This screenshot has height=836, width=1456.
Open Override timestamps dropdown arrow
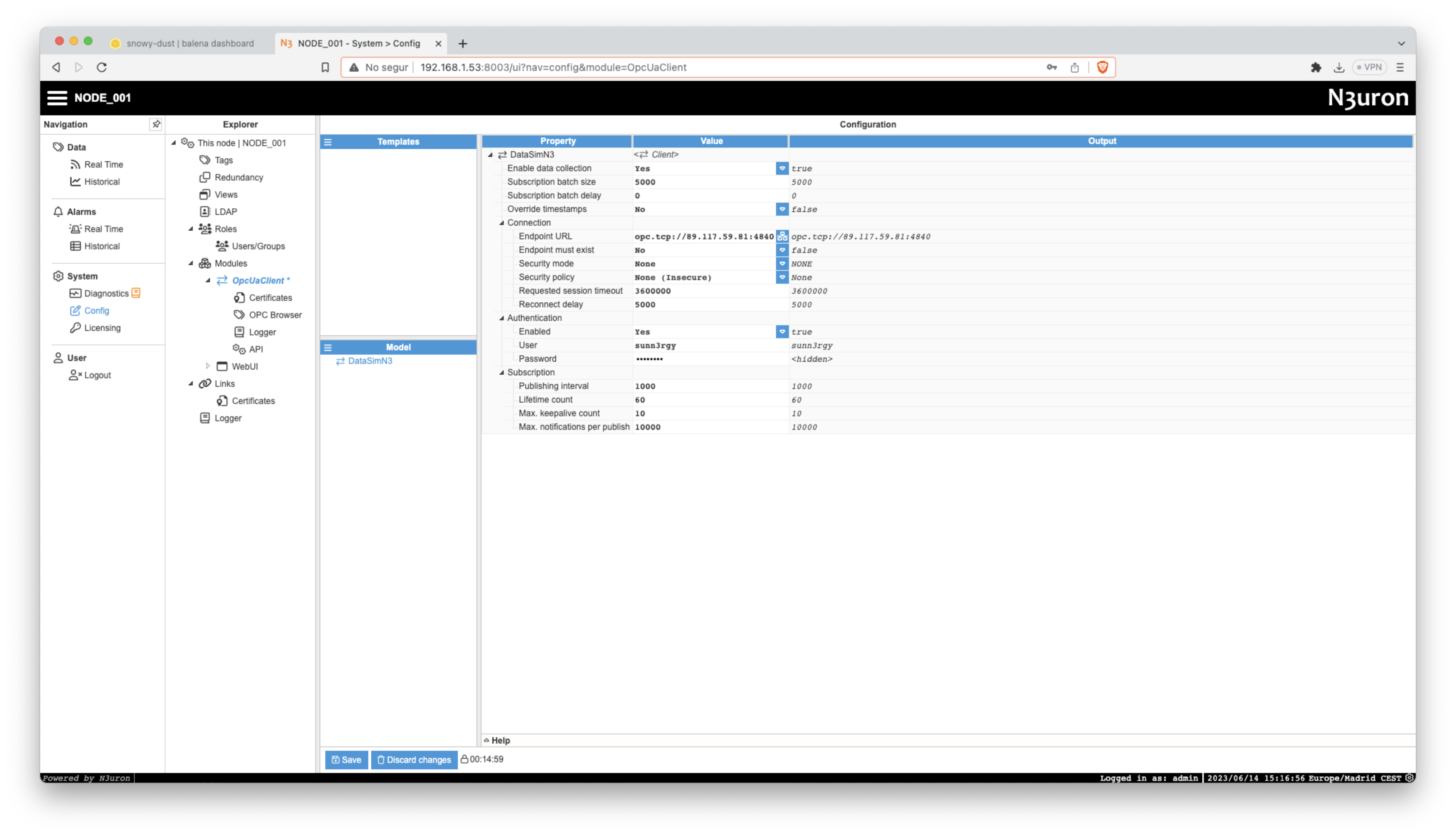click(782, 209)
